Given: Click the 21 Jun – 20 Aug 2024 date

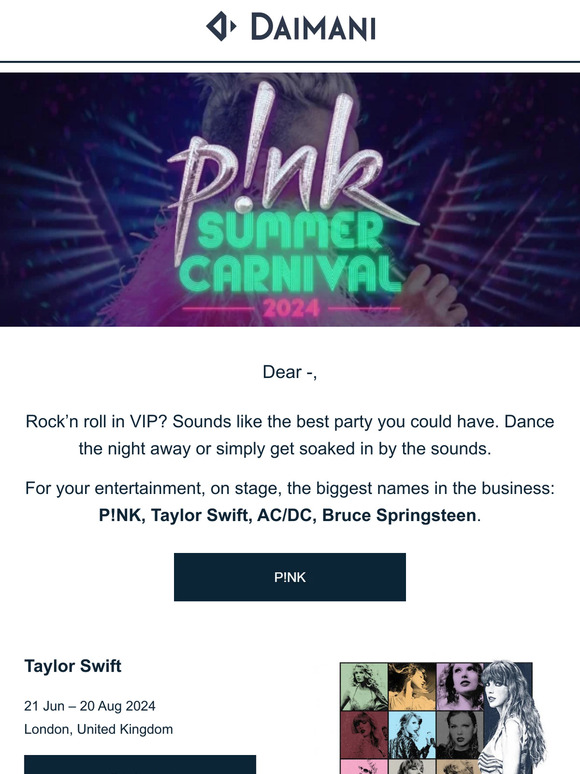Looking at the screenshot, I should [90, 706].
